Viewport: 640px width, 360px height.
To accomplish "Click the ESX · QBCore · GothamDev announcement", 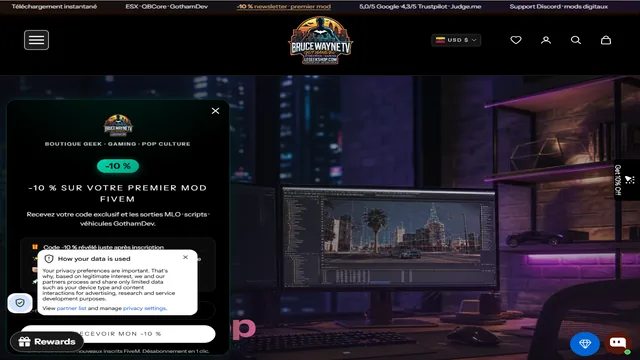I will 167,7.
